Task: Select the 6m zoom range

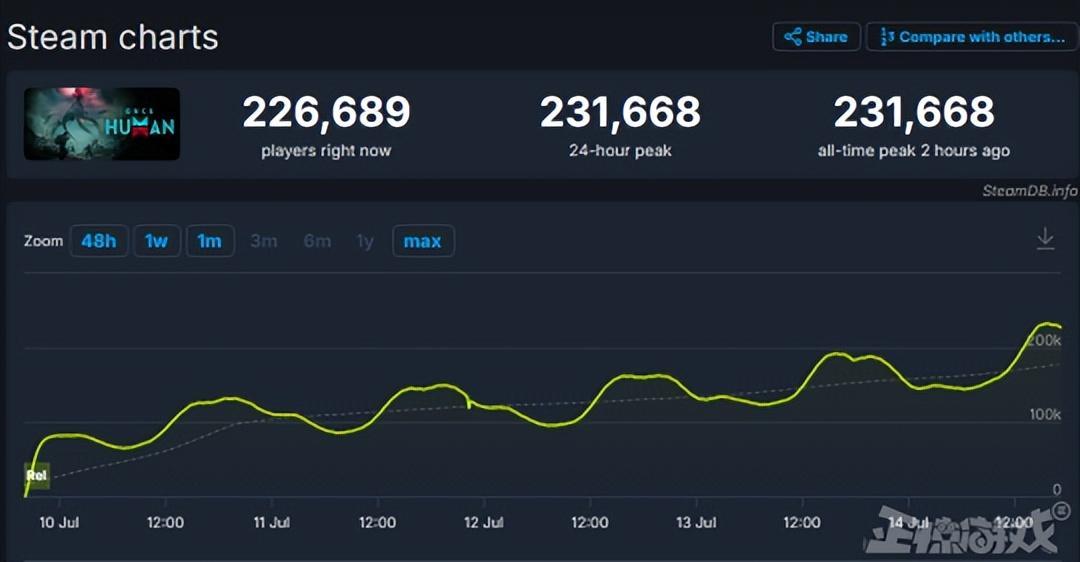Action: point(317,241)
